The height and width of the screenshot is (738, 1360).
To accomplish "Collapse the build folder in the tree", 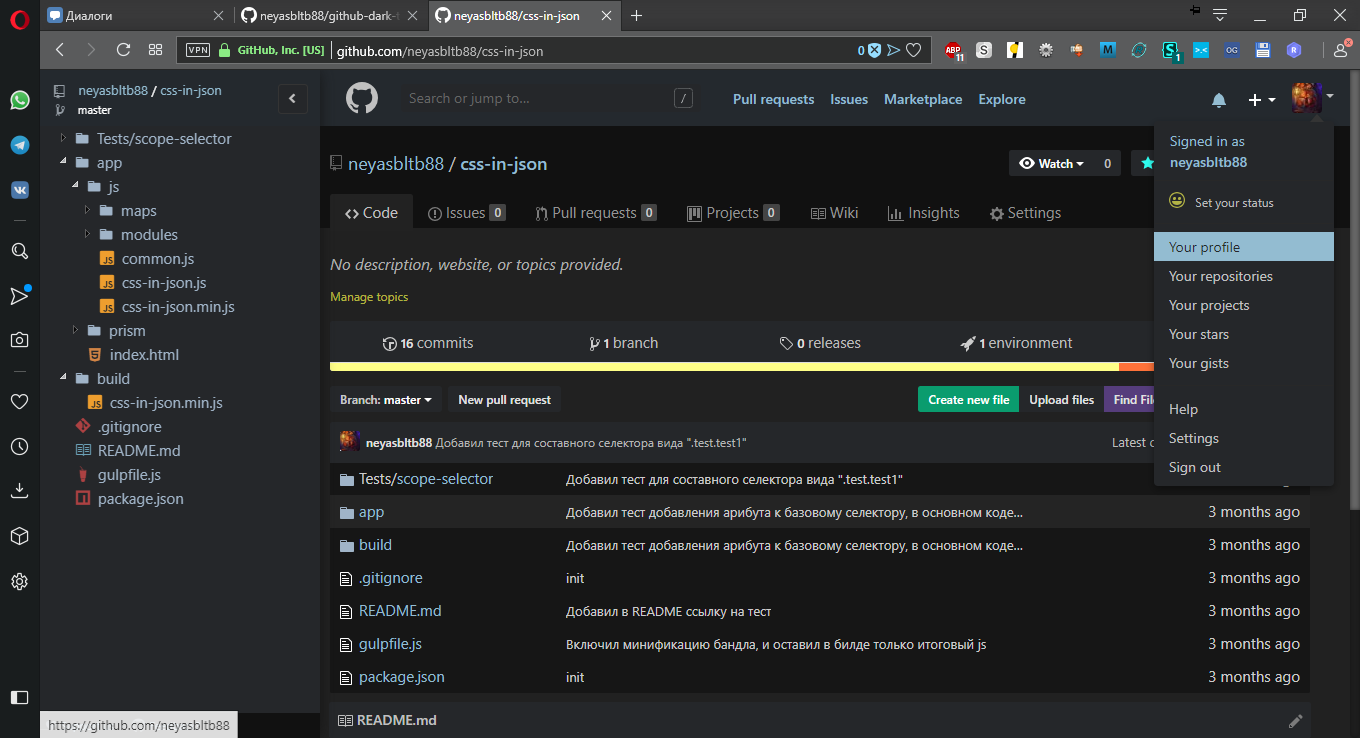I will [63, 379].
